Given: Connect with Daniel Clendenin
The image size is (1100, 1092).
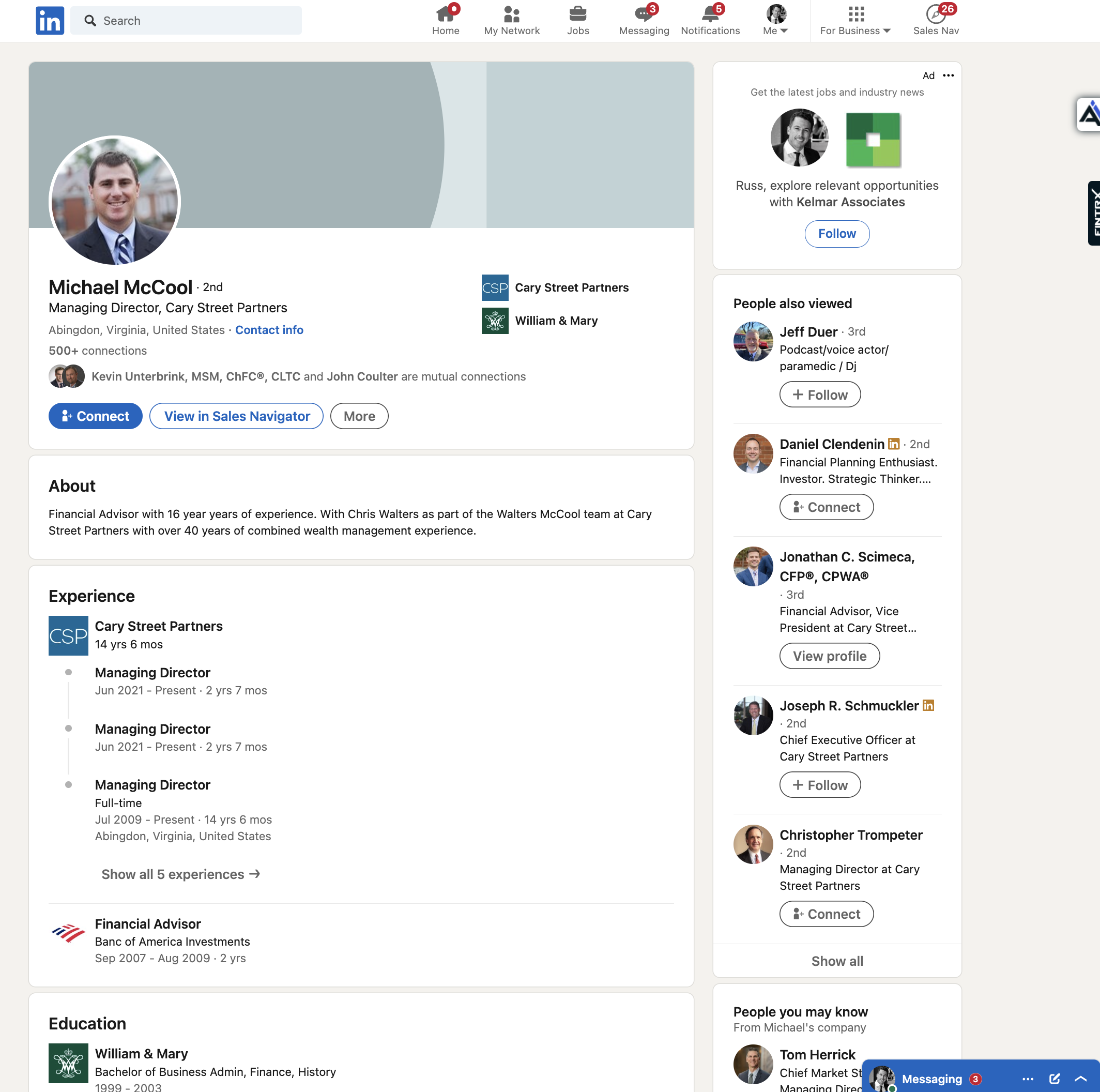Looking at the screenshot, I should (x=826, y=507).
